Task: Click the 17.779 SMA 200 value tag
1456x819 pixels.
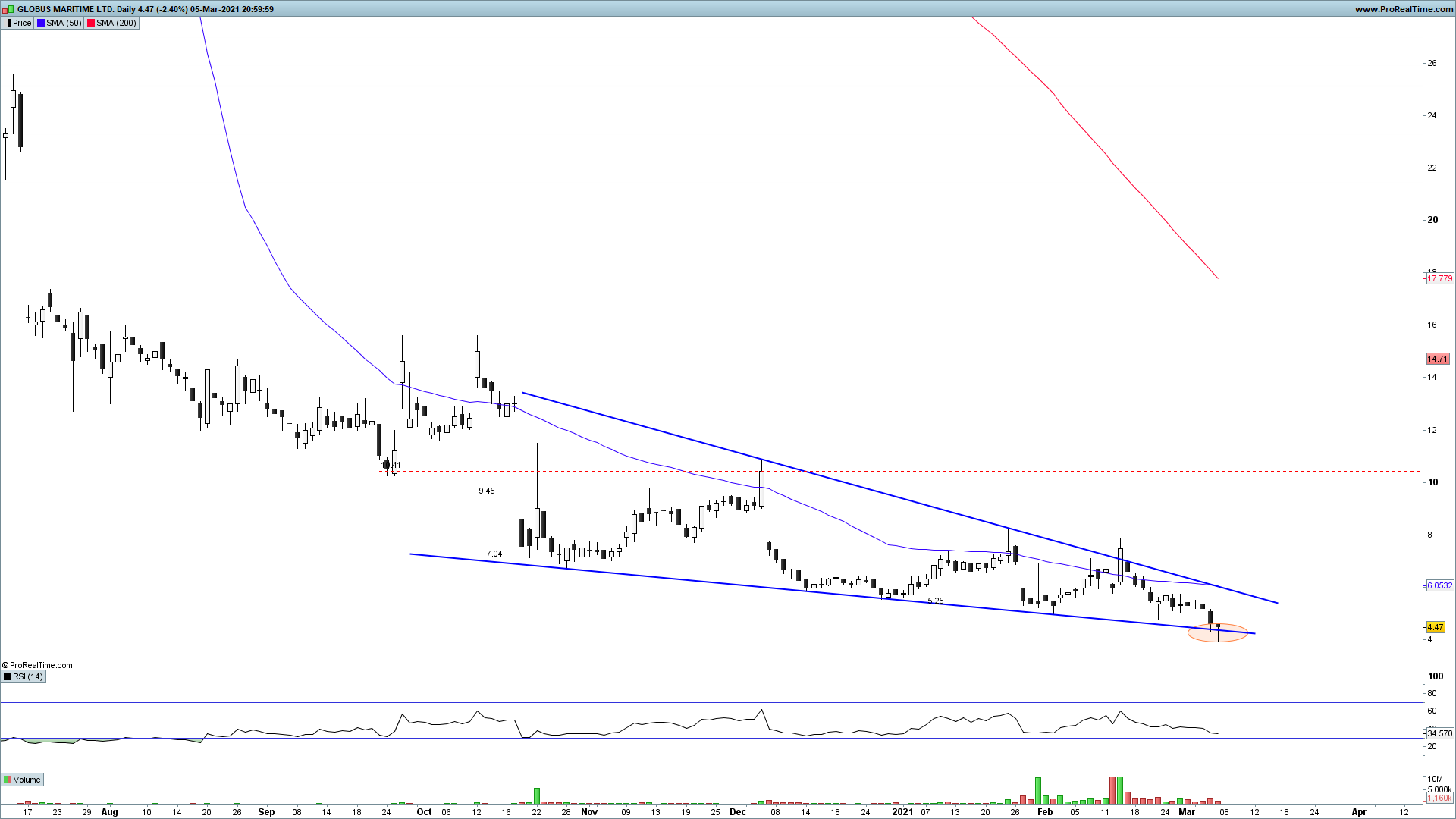Action: click(1439, 278)
